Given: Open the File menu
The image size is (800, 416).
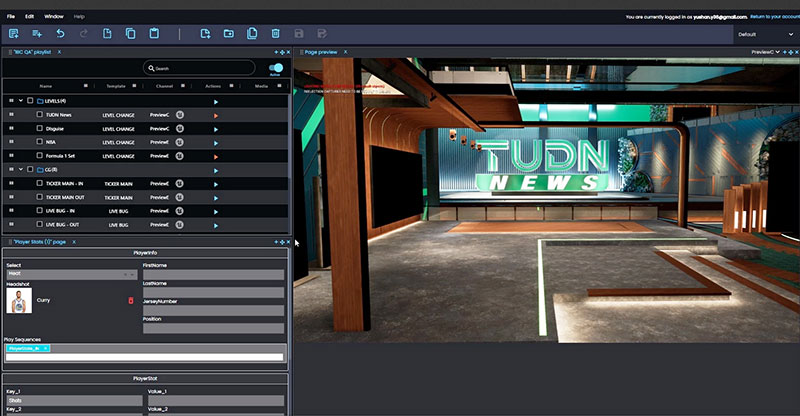Looking at the screenshot, I should (8, 17).
